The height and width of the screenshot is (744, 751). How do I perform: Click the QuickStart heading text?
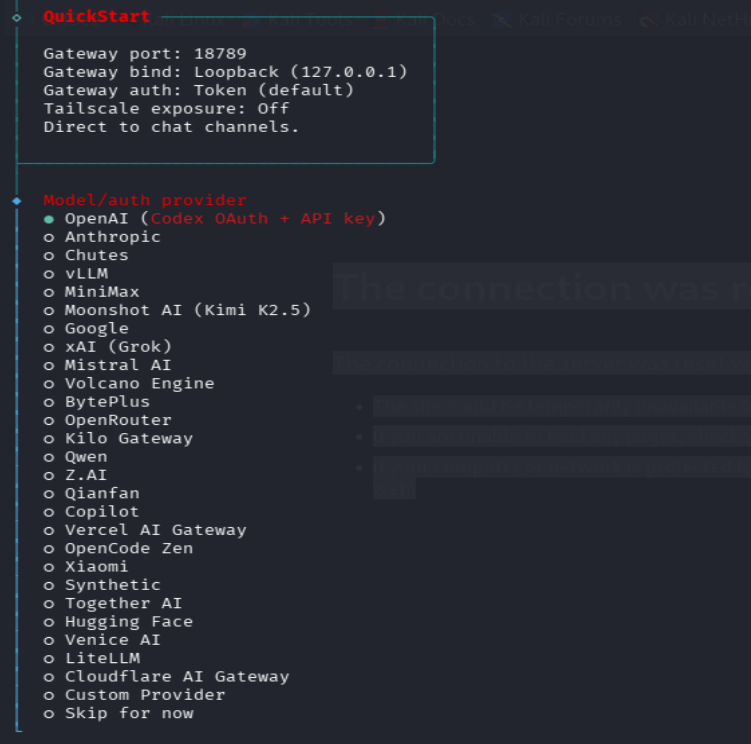coord(96,17)
